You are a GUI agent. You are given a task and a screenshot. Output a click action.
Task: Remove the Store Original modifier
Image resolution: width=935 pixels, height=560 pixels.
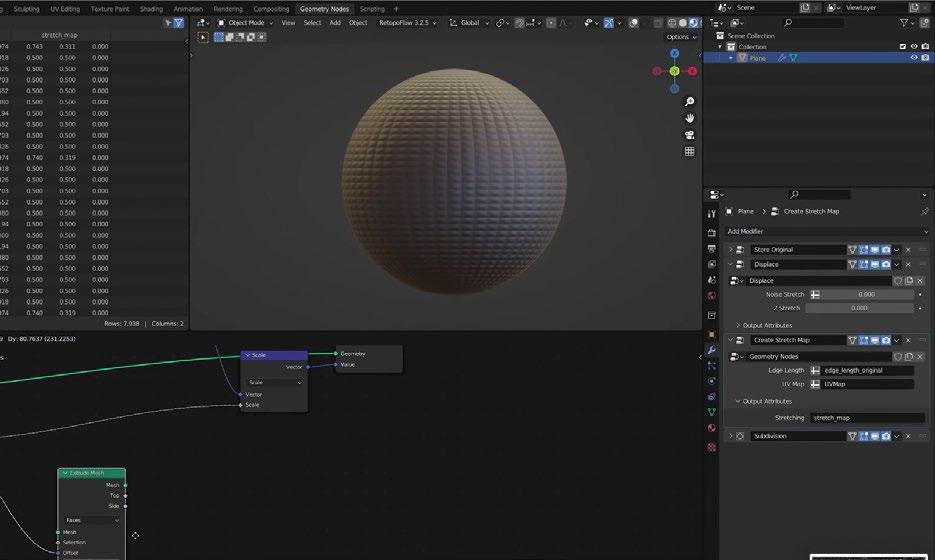pyautogui.click(x=908, y=249)
